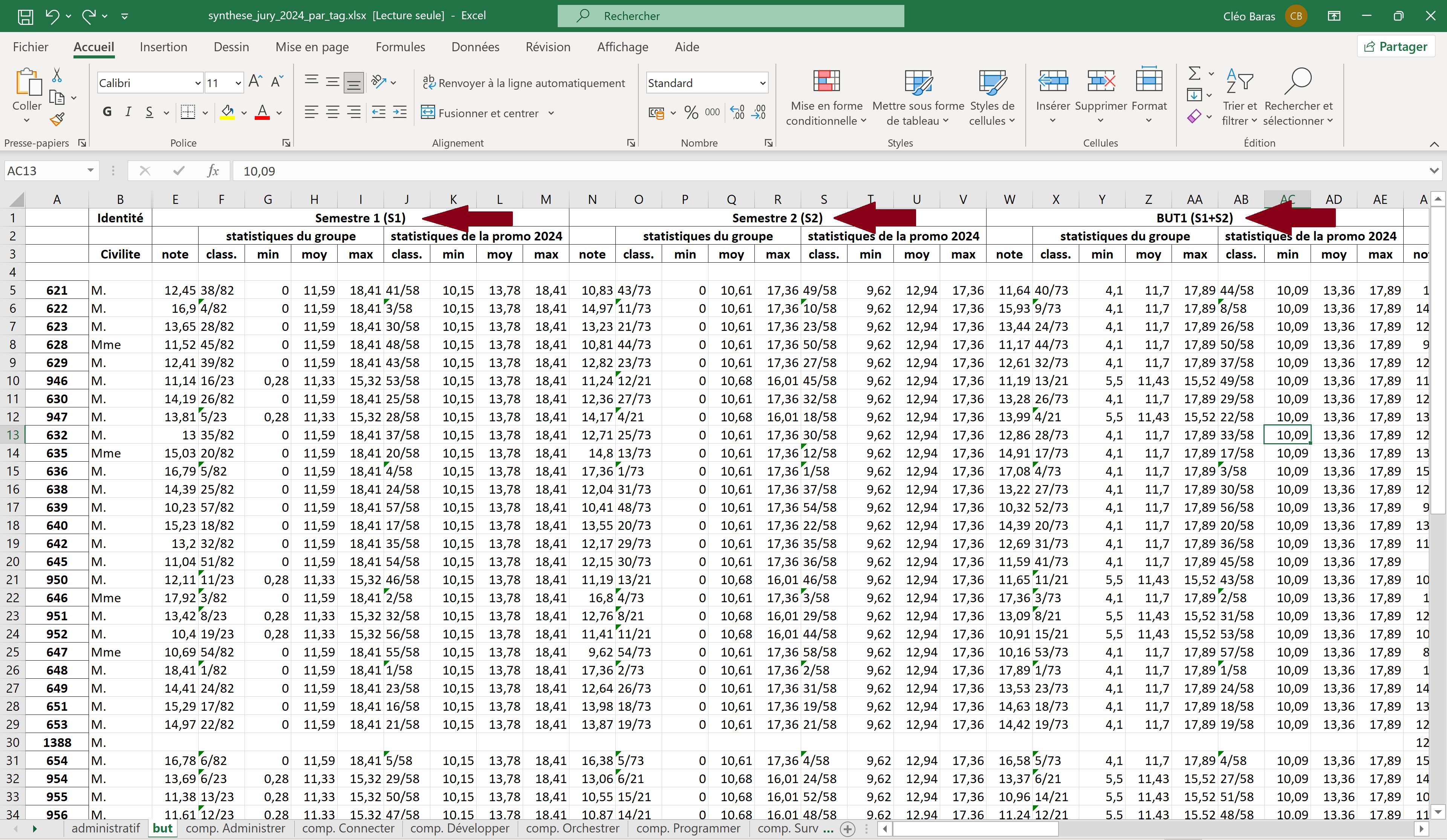Click the Decrease decimal icon

[759, 112]
